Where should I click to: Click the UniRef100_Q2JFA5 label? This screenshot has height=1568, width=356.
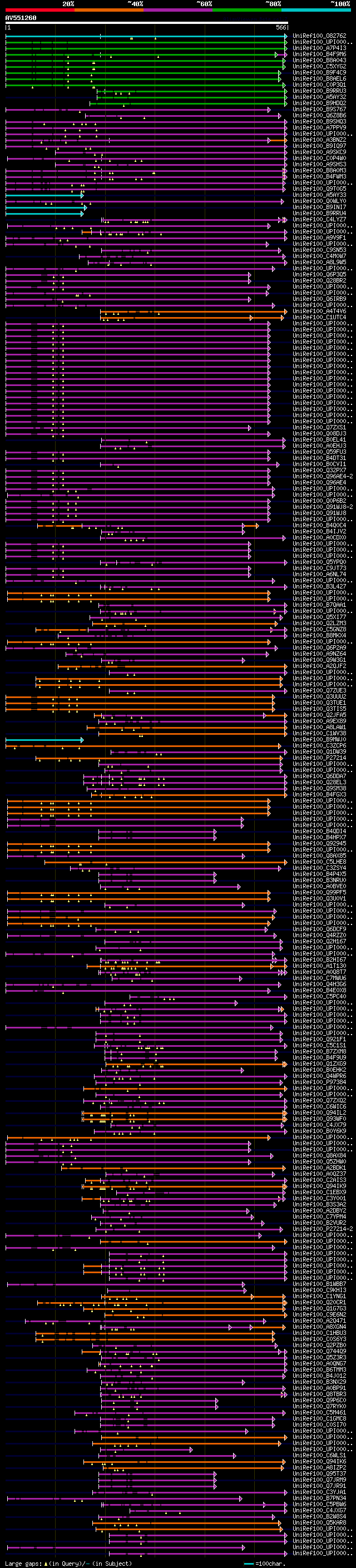(319, 715)
